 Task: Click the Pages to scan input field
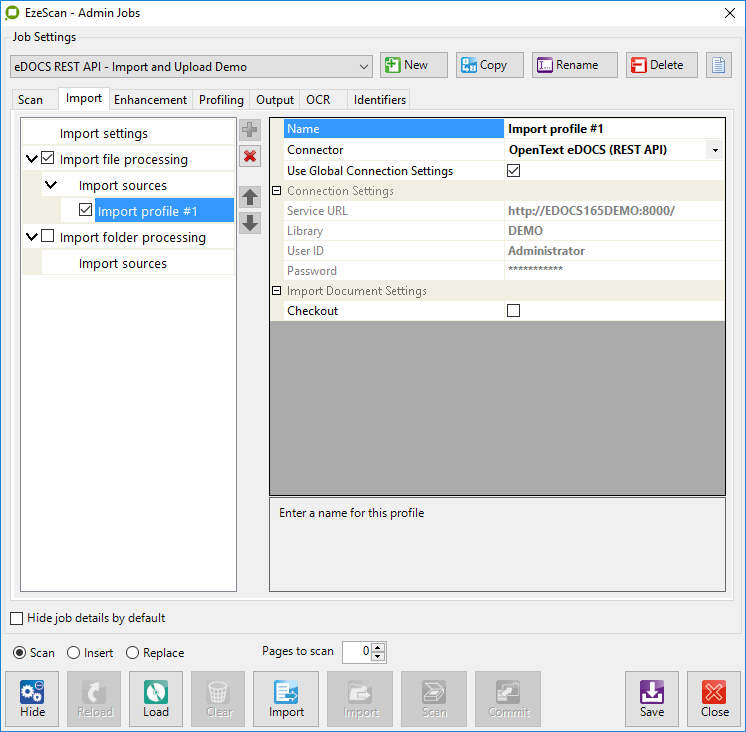pyautogui.click(x=356, y=652)
